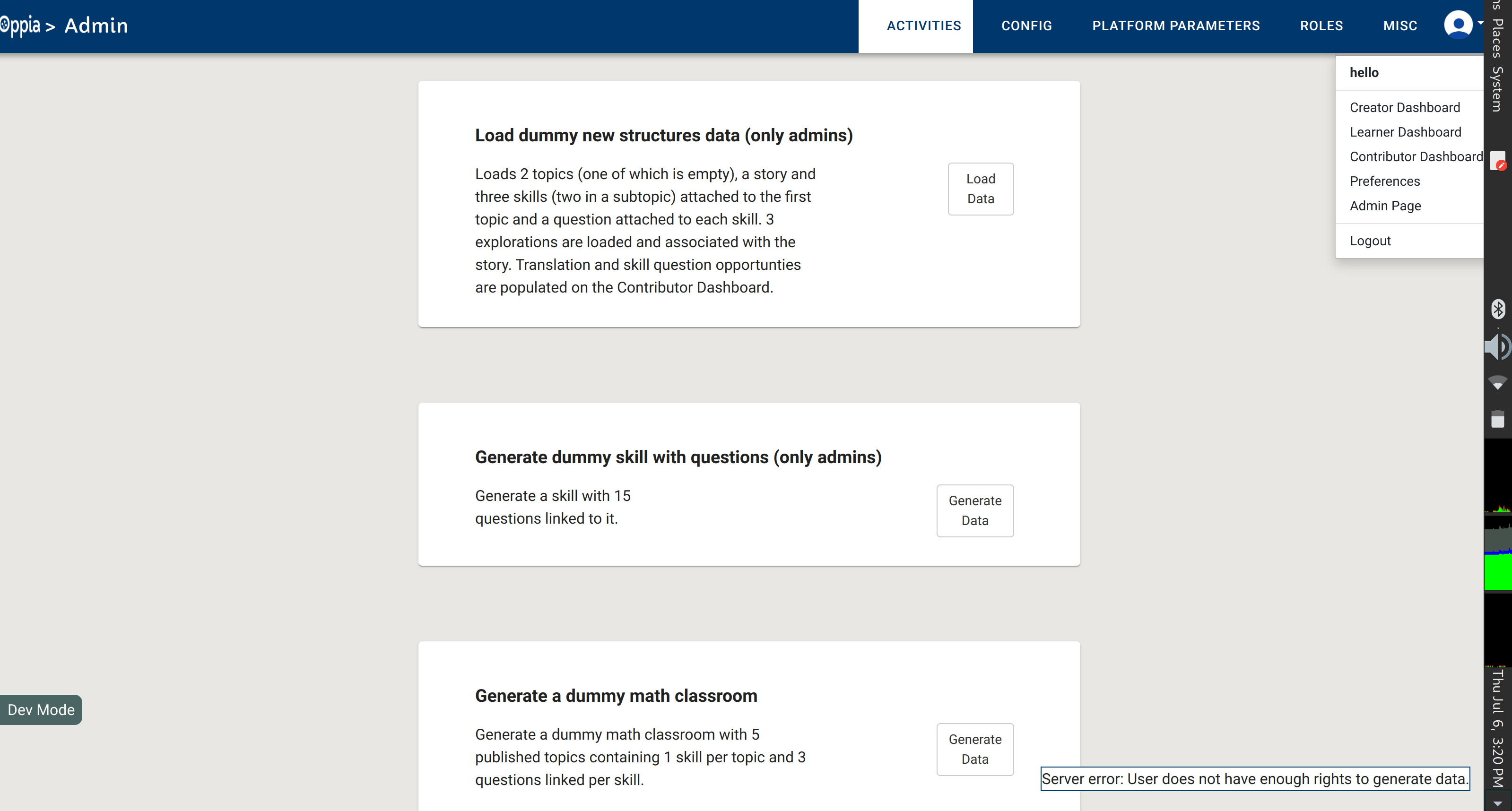Open the Creator Dashboard link
This screenshot has width=1512, height=811.
pyautogui.click(x=1405, y=107)
